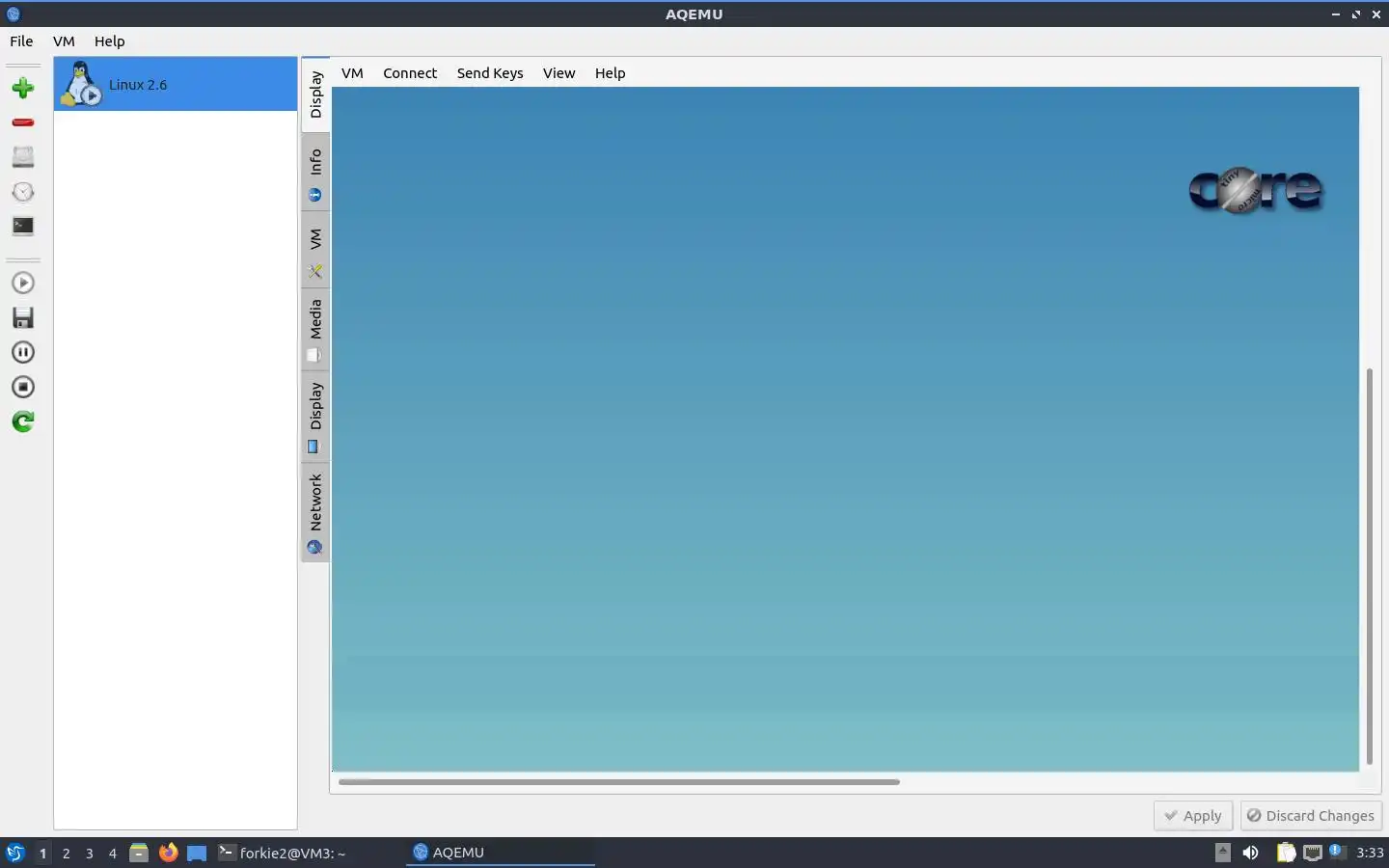This screenshot has height=868, width=1389.
Task: Save the VM state with the floppy icon
Action: (23, 317)
